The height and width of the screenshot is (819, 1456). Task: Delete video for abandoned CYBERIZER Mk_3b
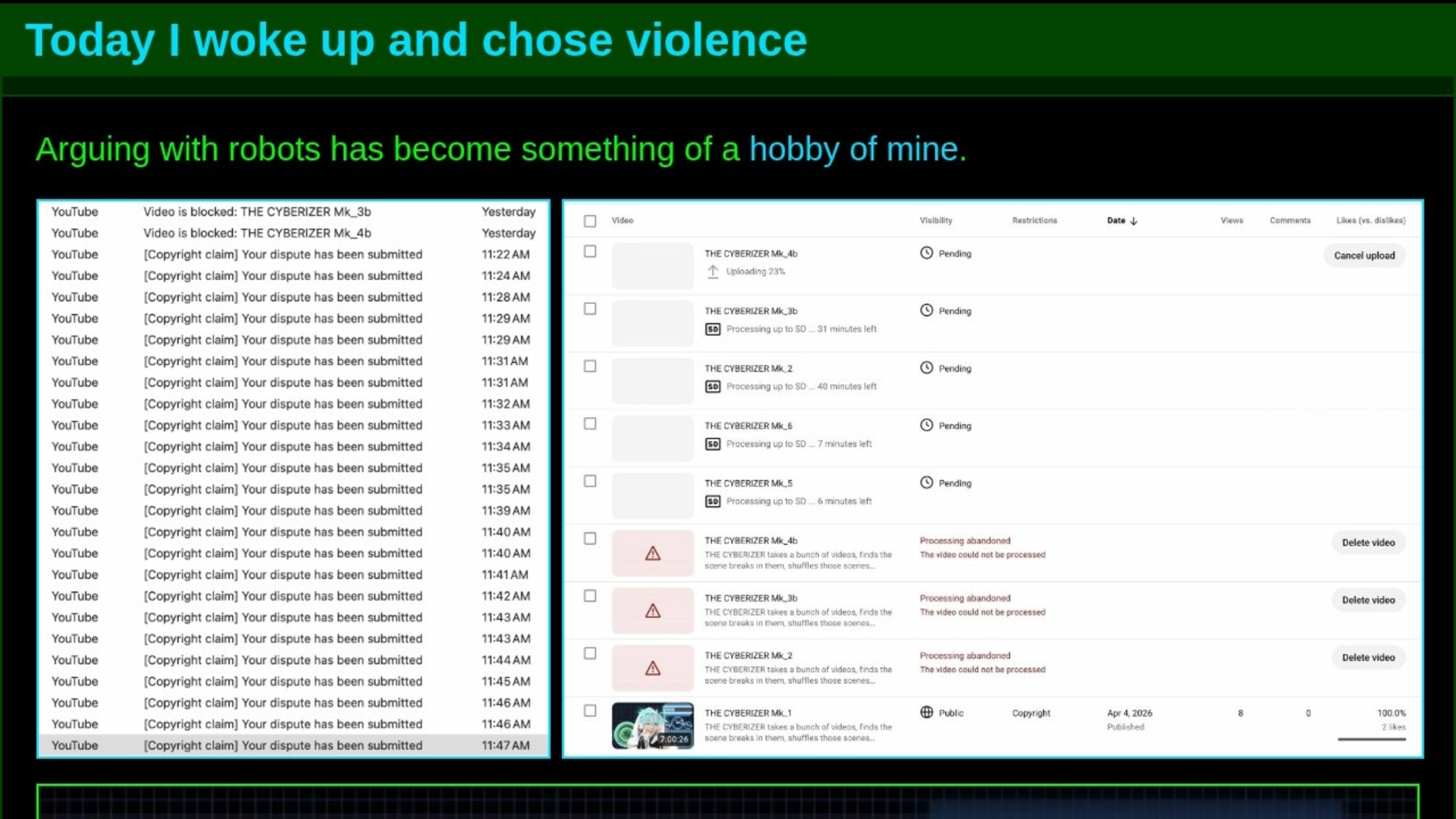tap(1368, 601)
